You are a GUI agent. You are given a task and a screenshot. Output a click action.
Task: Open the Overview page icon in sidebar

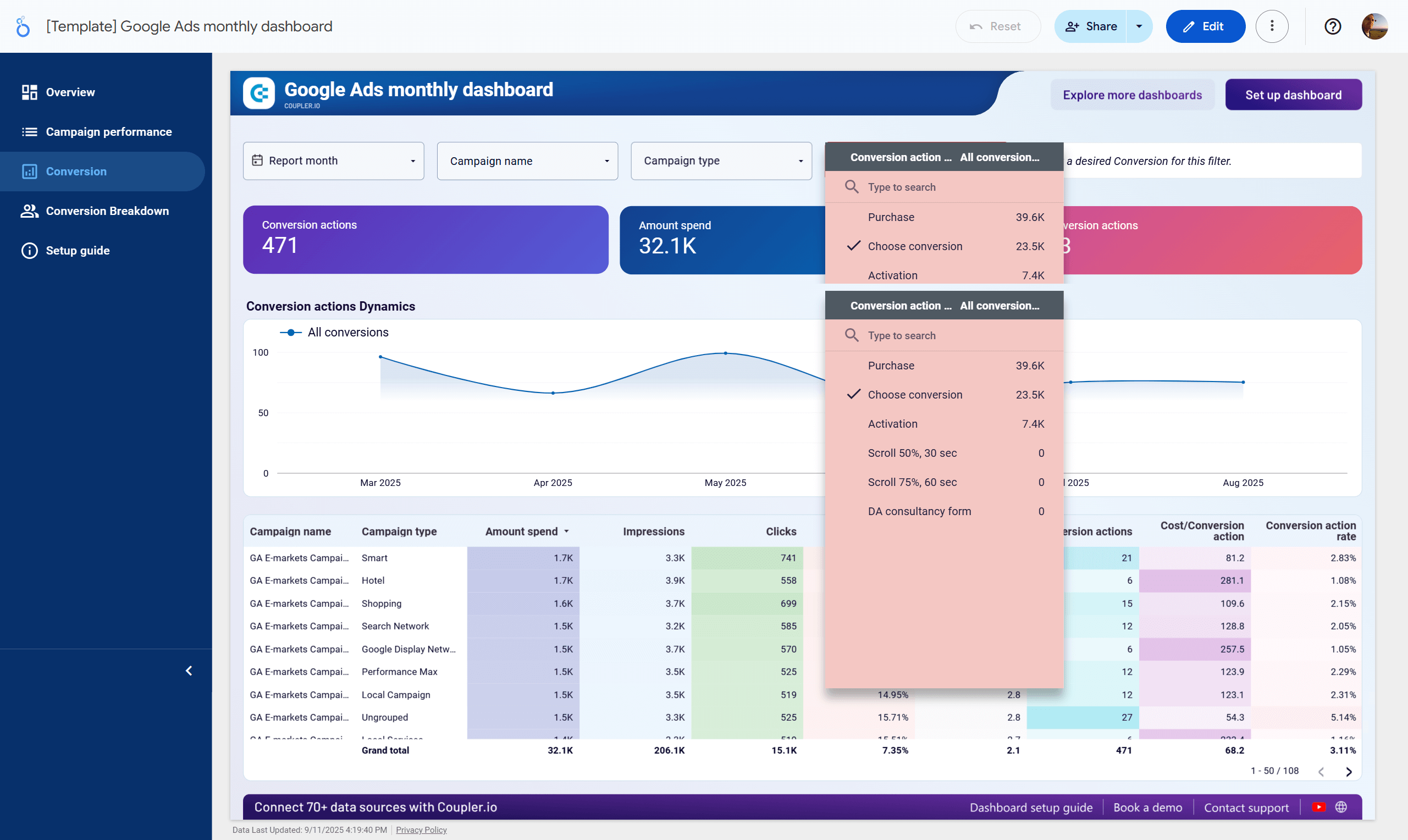click(x=30, y=92)
